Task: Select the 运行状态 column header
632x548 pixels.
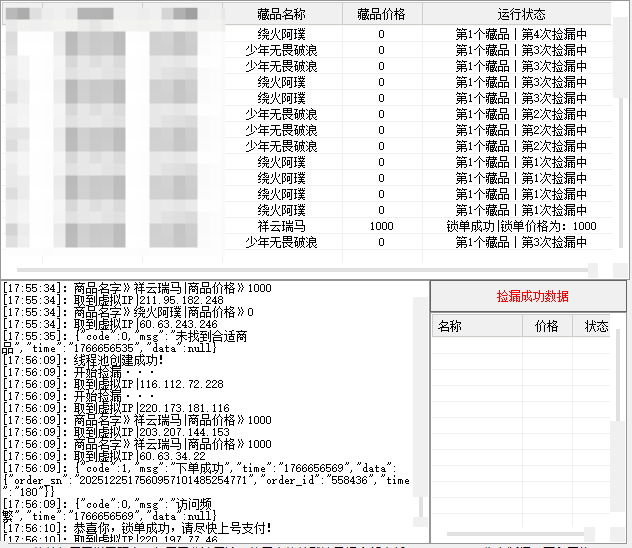Action: [521, 14]
